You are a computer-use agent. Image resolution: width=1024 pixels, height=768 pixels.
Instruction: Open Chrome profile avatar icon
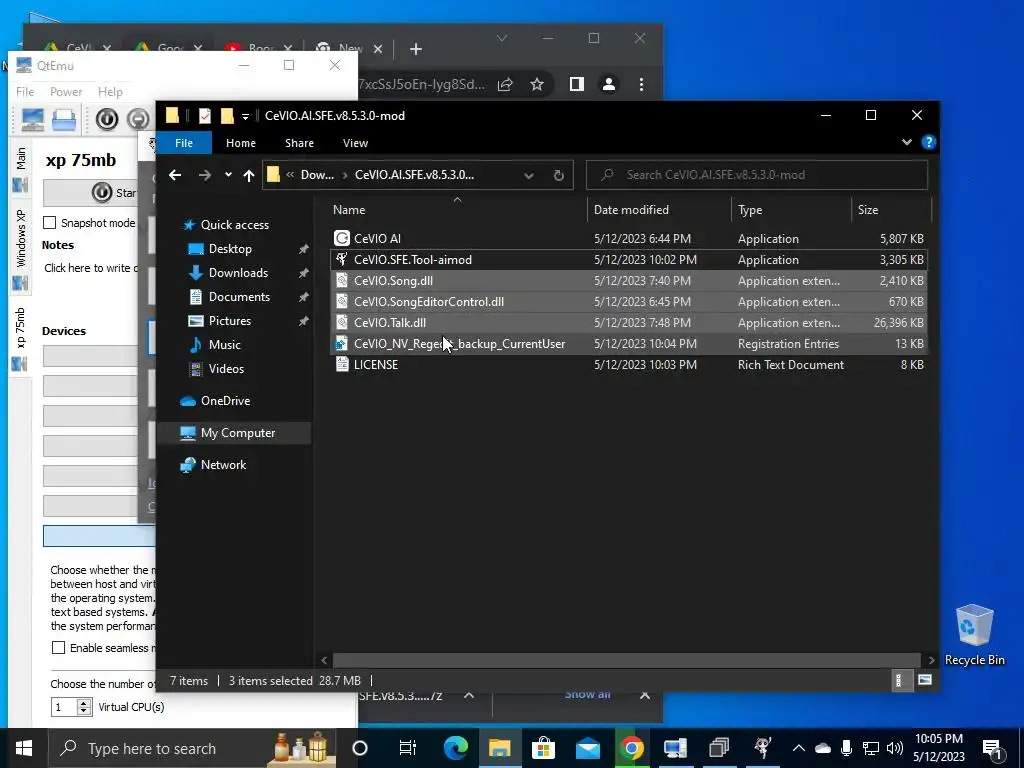coord(609,84)
